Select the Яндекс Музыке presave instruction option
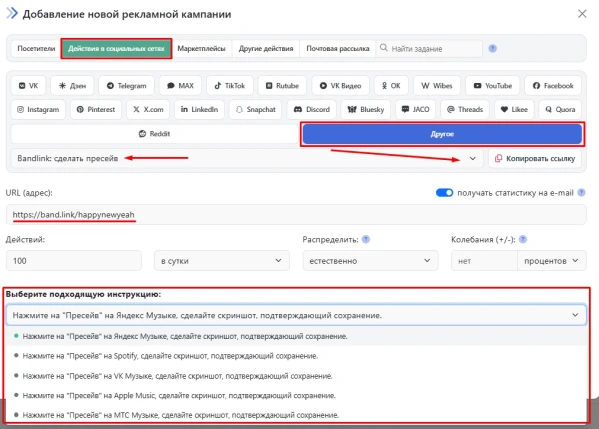 (x=296, y=336)
